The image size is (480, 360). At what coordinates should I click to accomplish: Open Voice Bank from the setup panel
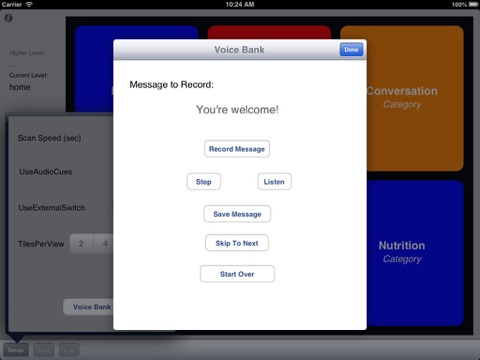(88, 307)
